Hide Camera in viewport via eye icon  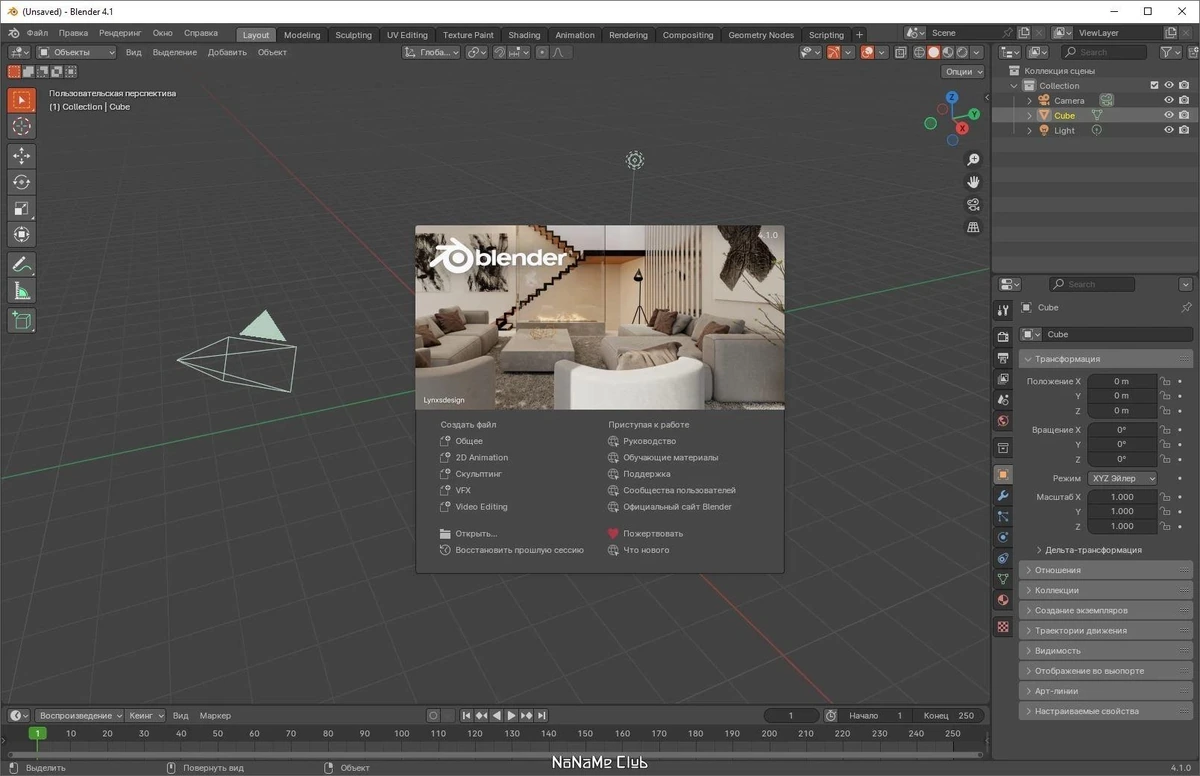1168,100
